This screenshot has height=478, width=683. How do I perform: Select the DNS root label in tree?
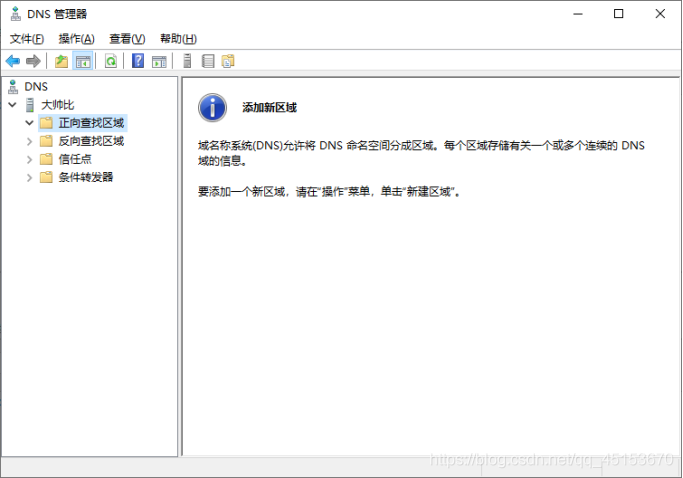click(x=36, y=87)
